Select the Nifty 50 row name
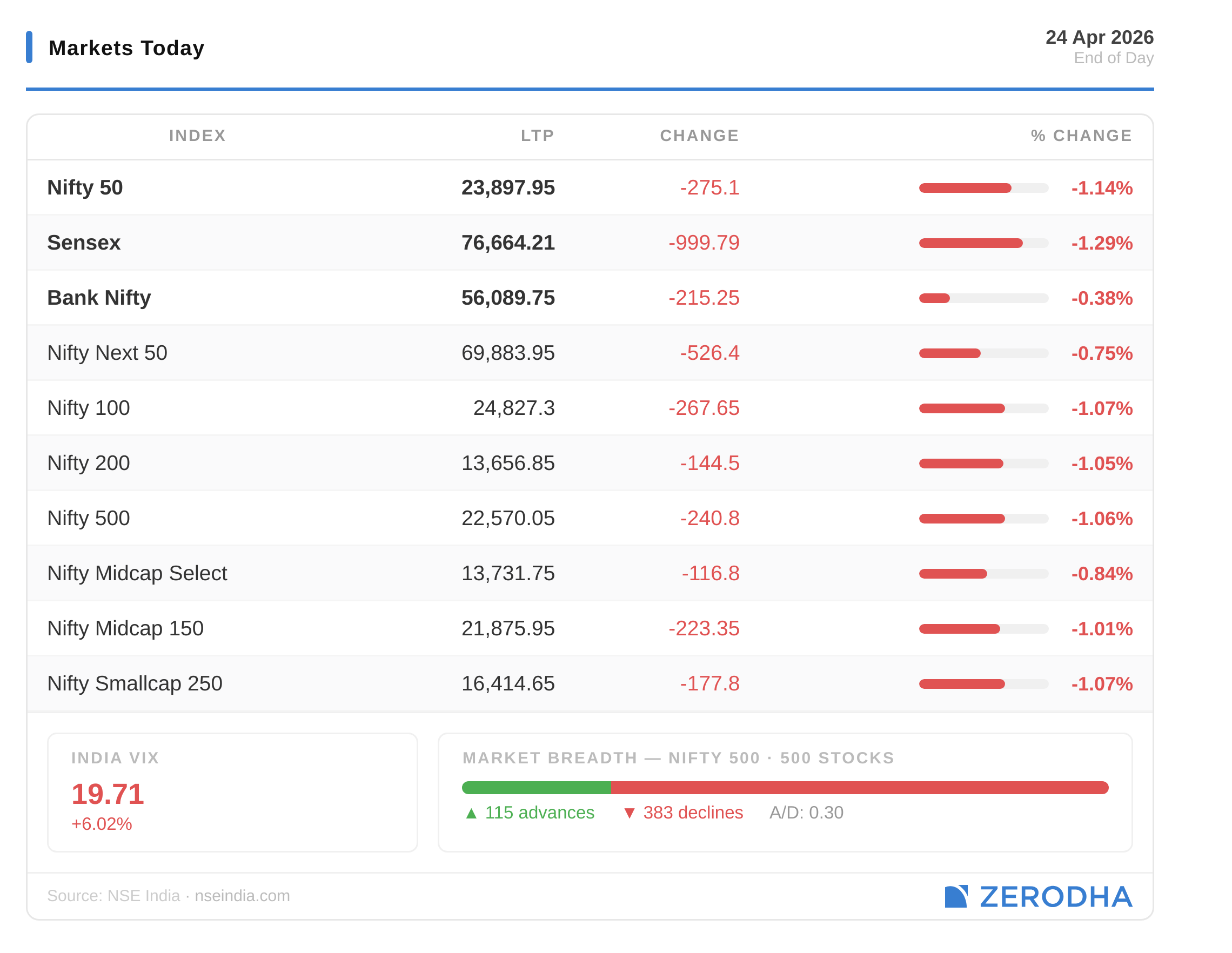The image size is (1232, 953). coord(85,188)
